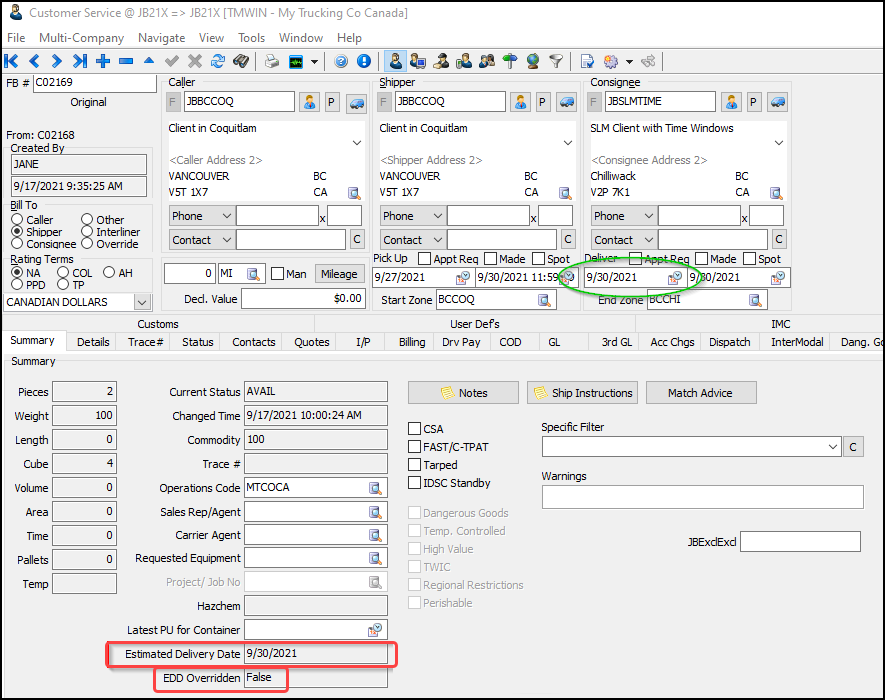Open the Start Zone lookup icon
The image size is (885, 700).
point(545,300)
